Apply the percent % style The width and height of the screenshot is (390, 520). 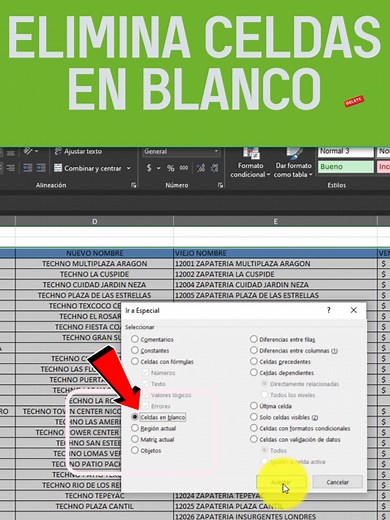point(171,168)
